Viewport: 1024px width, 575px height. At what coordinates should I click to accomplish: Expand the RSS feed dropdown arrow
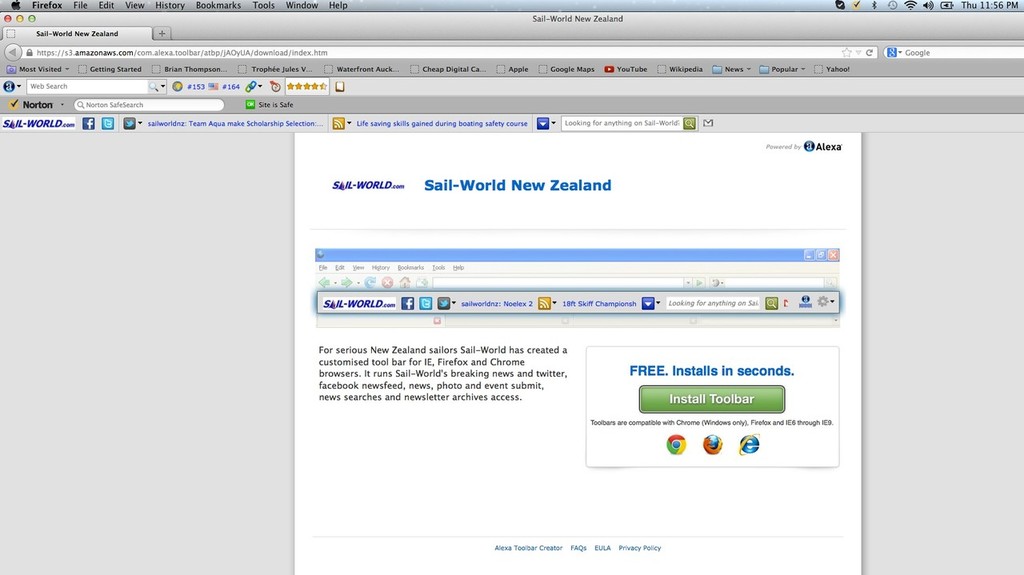coord(349,123)
